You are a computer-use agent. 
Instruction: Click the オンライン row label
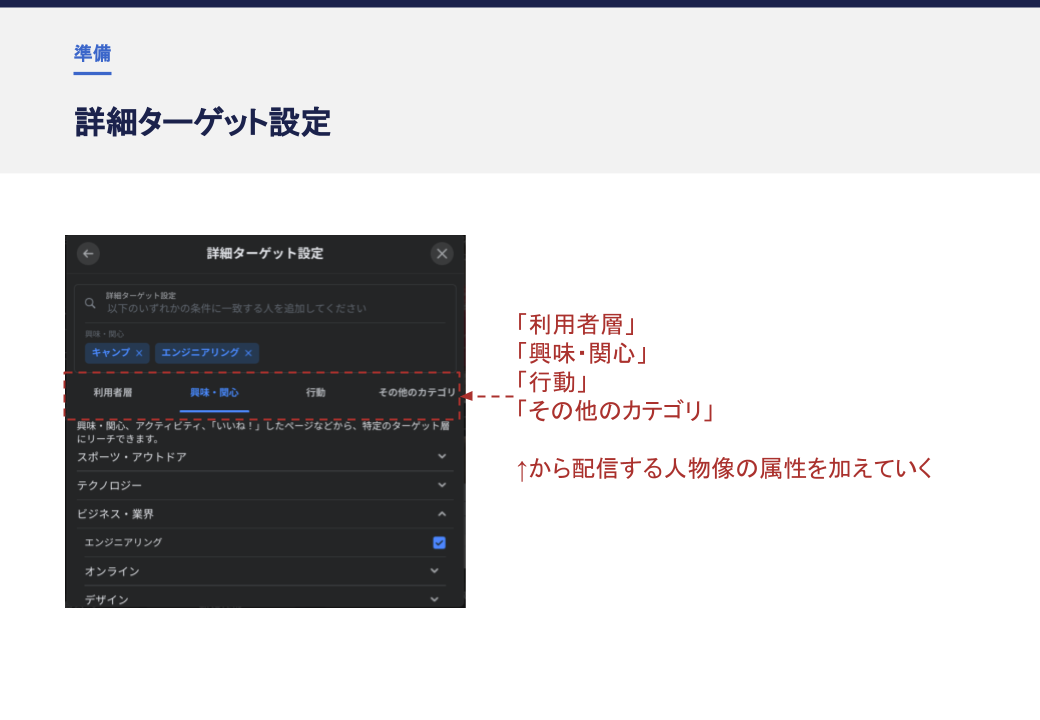pos(112,571)
